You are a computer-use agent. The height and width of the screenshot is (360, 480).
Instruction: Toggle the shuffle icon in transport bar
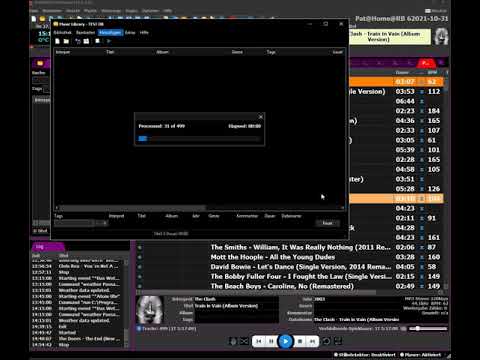(244, 341)
